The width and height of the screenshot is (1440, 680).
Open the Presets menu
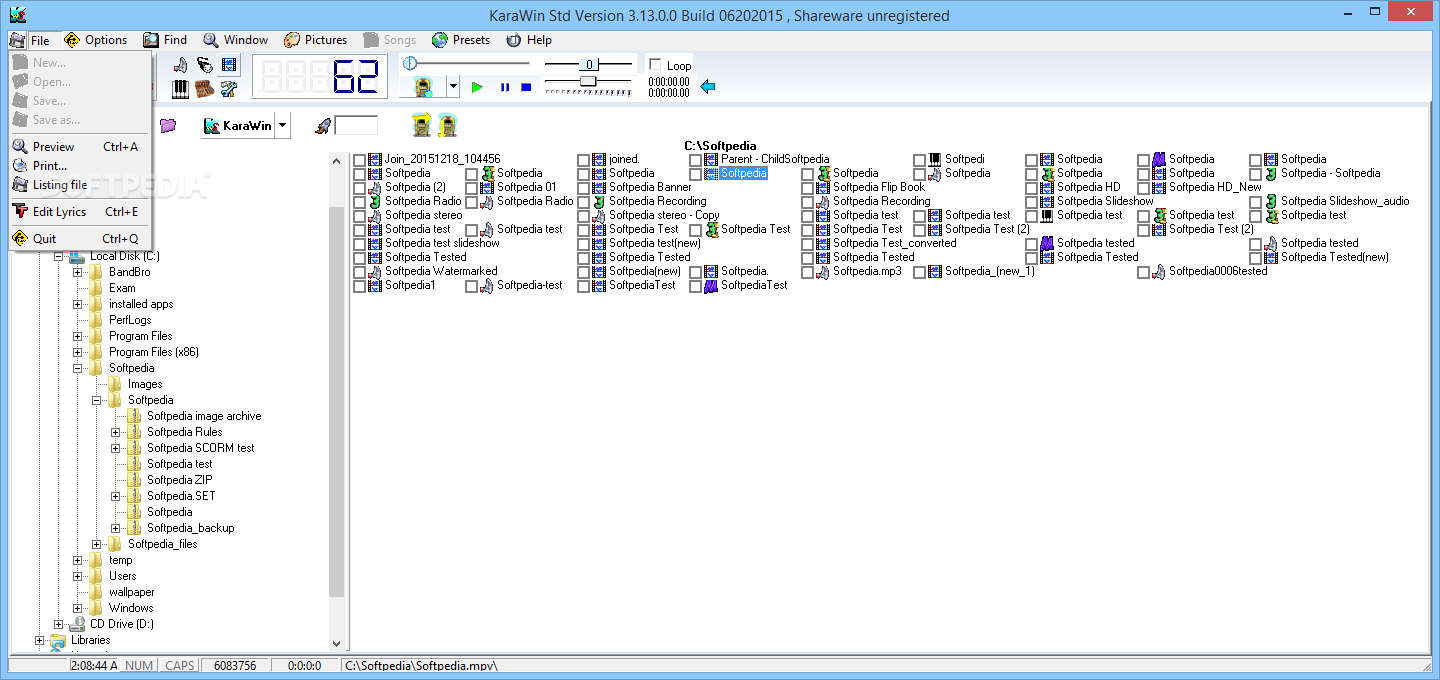(461, 40)
